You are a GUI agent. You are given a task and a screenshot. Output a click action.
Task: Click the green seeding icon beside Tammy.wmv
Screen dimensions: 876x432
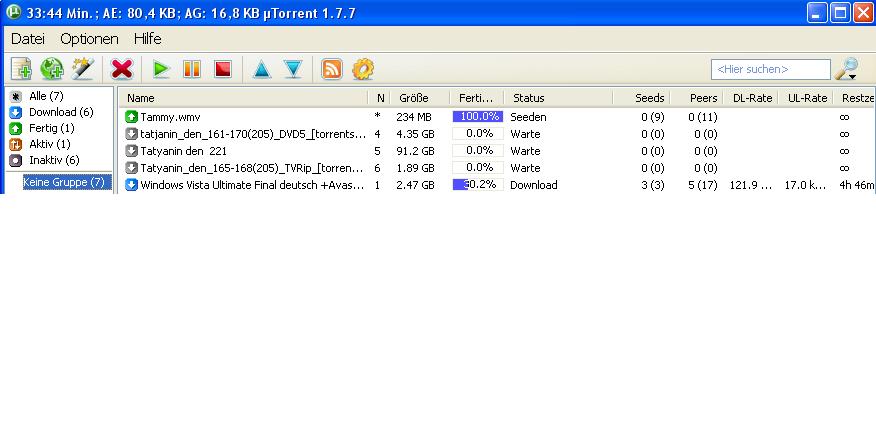pyautogui.click(x=131, y=117)
